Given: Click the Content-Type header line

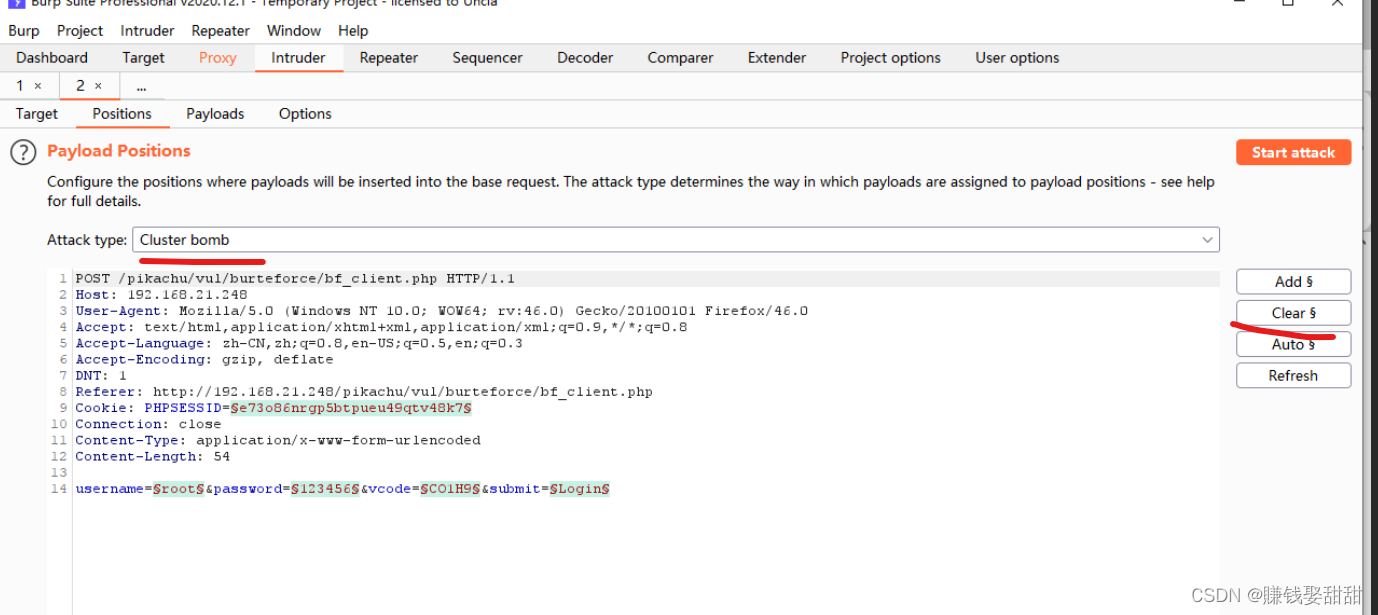Looking at the screenshot, I should coord(278,440).
